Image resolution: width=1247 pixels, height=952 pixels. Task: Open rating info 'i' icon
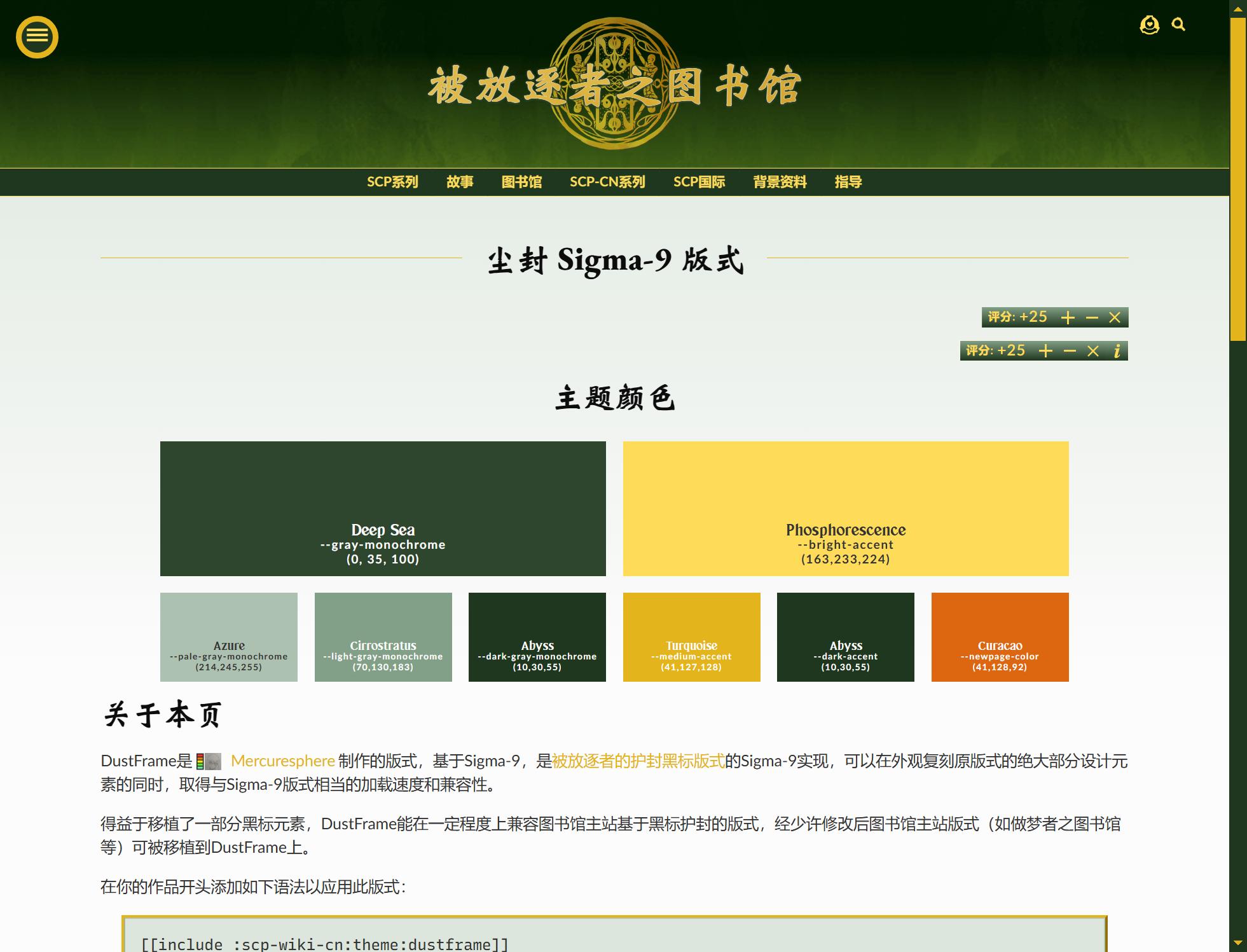(1117, 351)
